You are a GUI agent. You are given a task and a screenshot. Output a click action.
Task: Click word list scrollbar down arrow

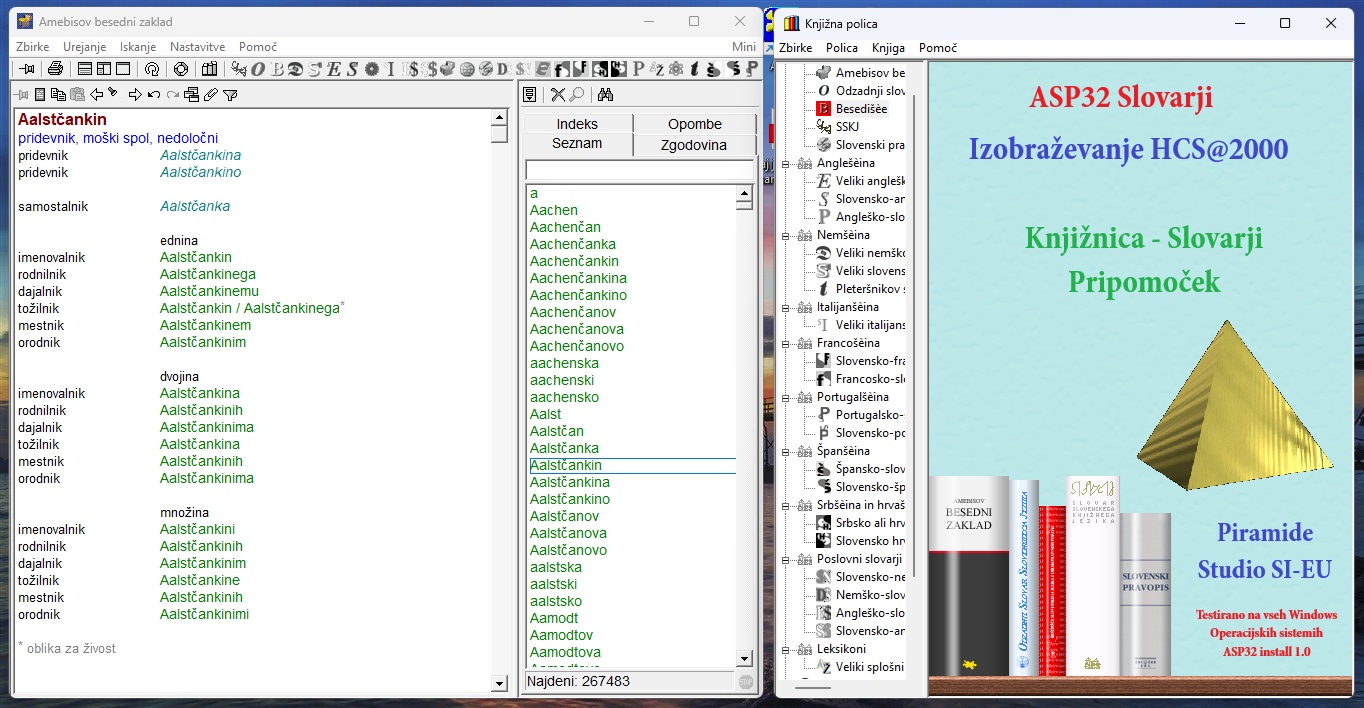744,658
